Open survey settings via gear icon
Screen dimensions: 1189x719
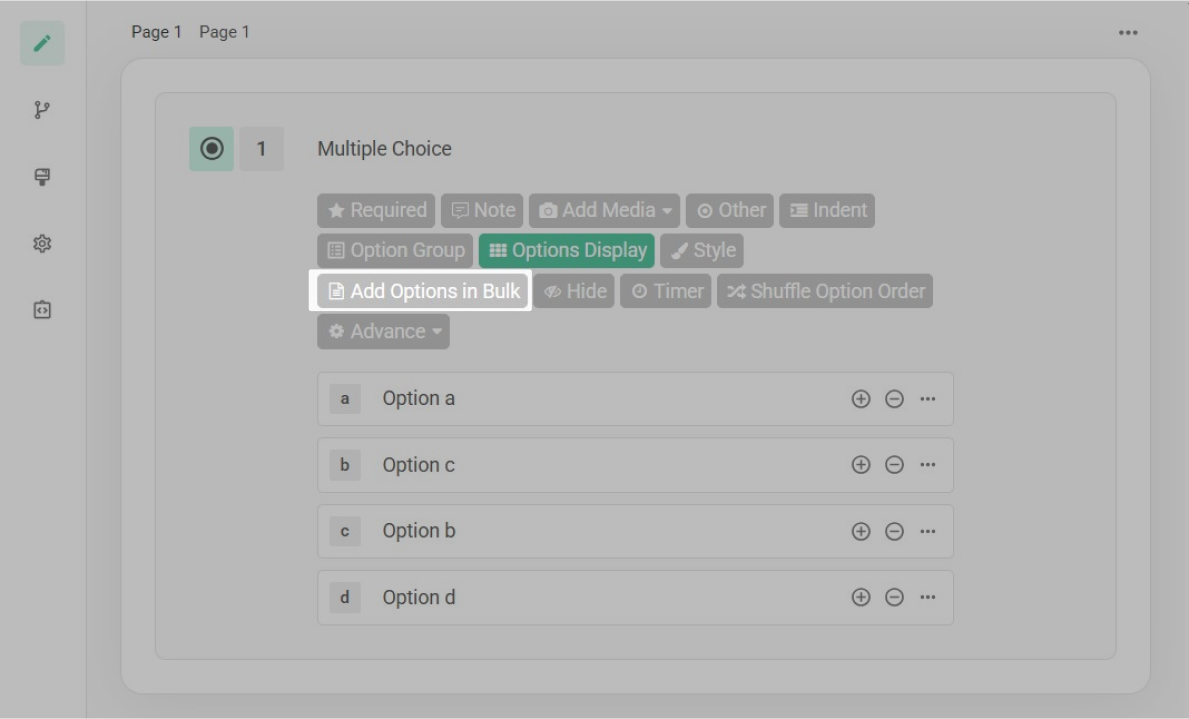click(42, 244)
